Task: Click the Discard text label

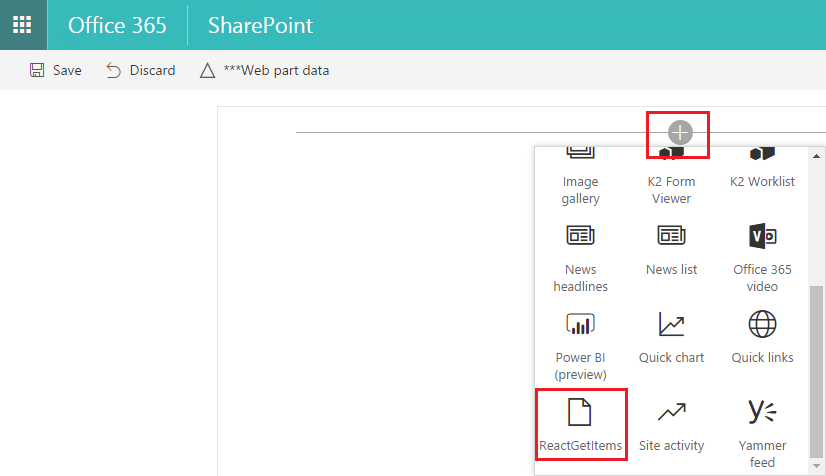Action: pos(152,71)
